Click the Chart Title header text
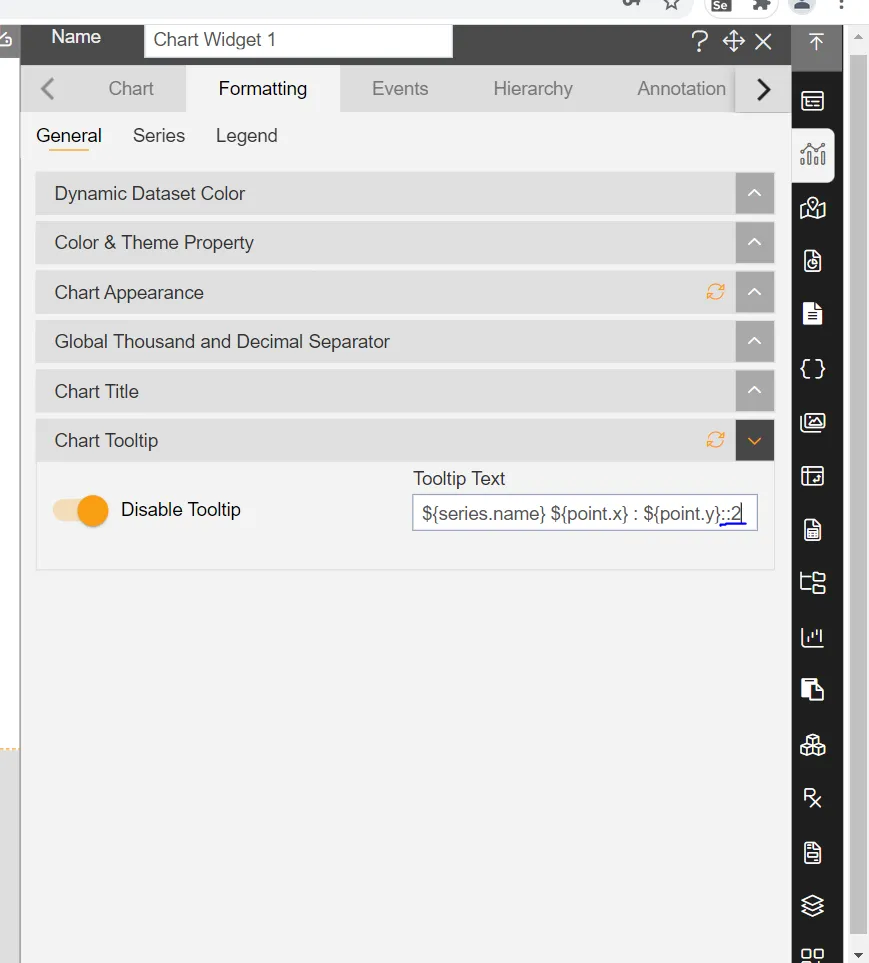 [x=96, y=391]
